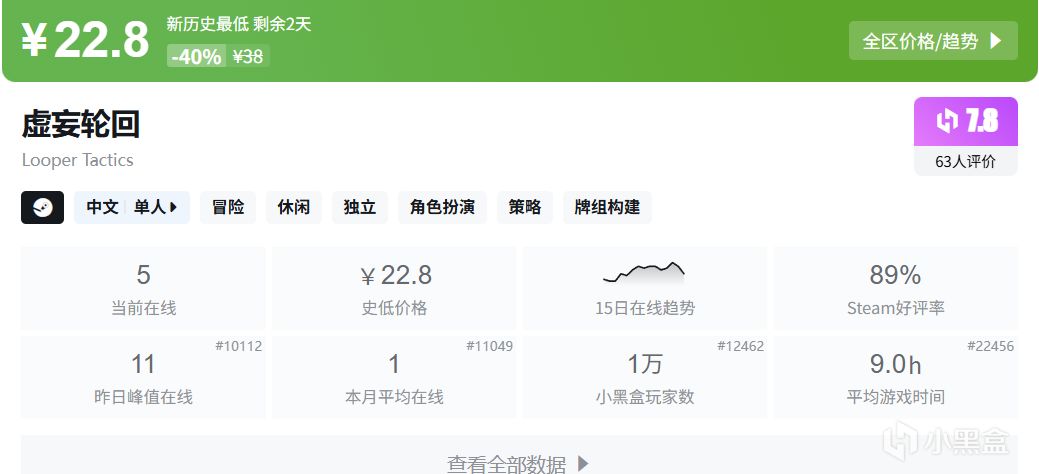Click the Steam platform icon
The image size is (1039, 474).
tap(42, 207)
